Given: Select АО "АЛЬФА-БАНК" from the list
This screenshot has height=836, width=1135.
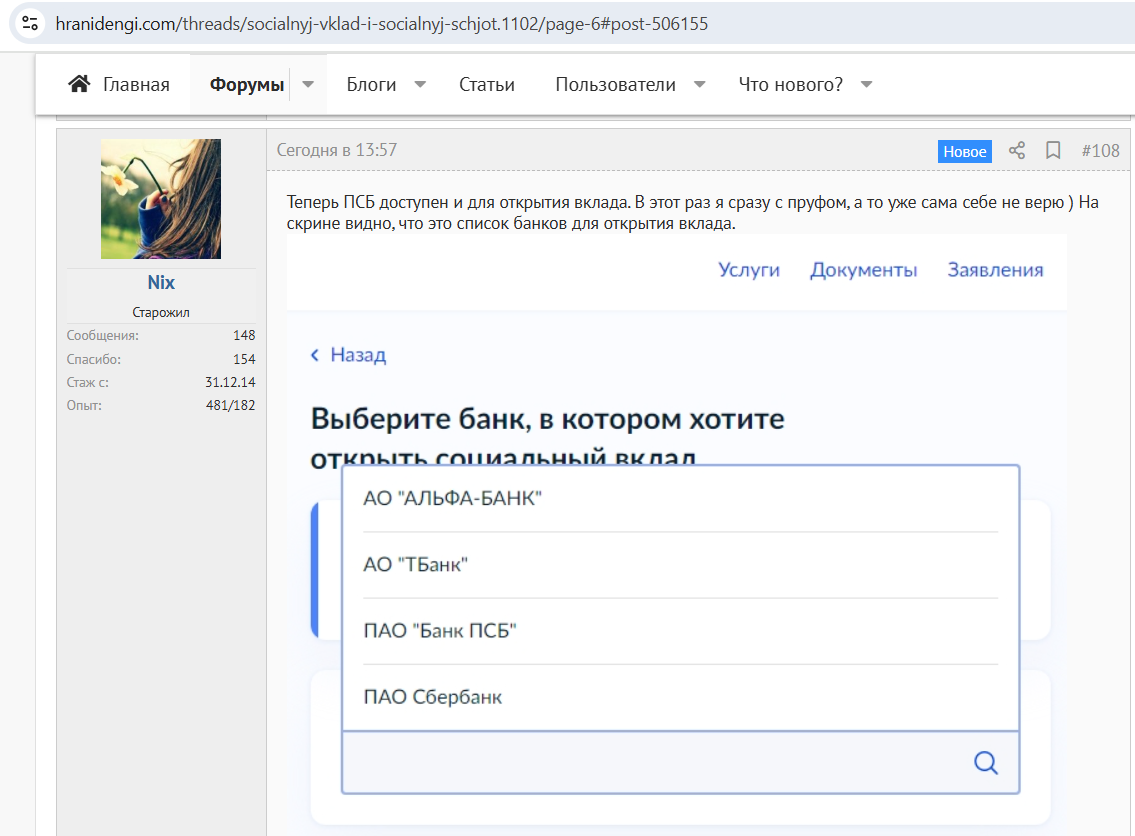Looking at the screenshot, I should coord(680,498).
